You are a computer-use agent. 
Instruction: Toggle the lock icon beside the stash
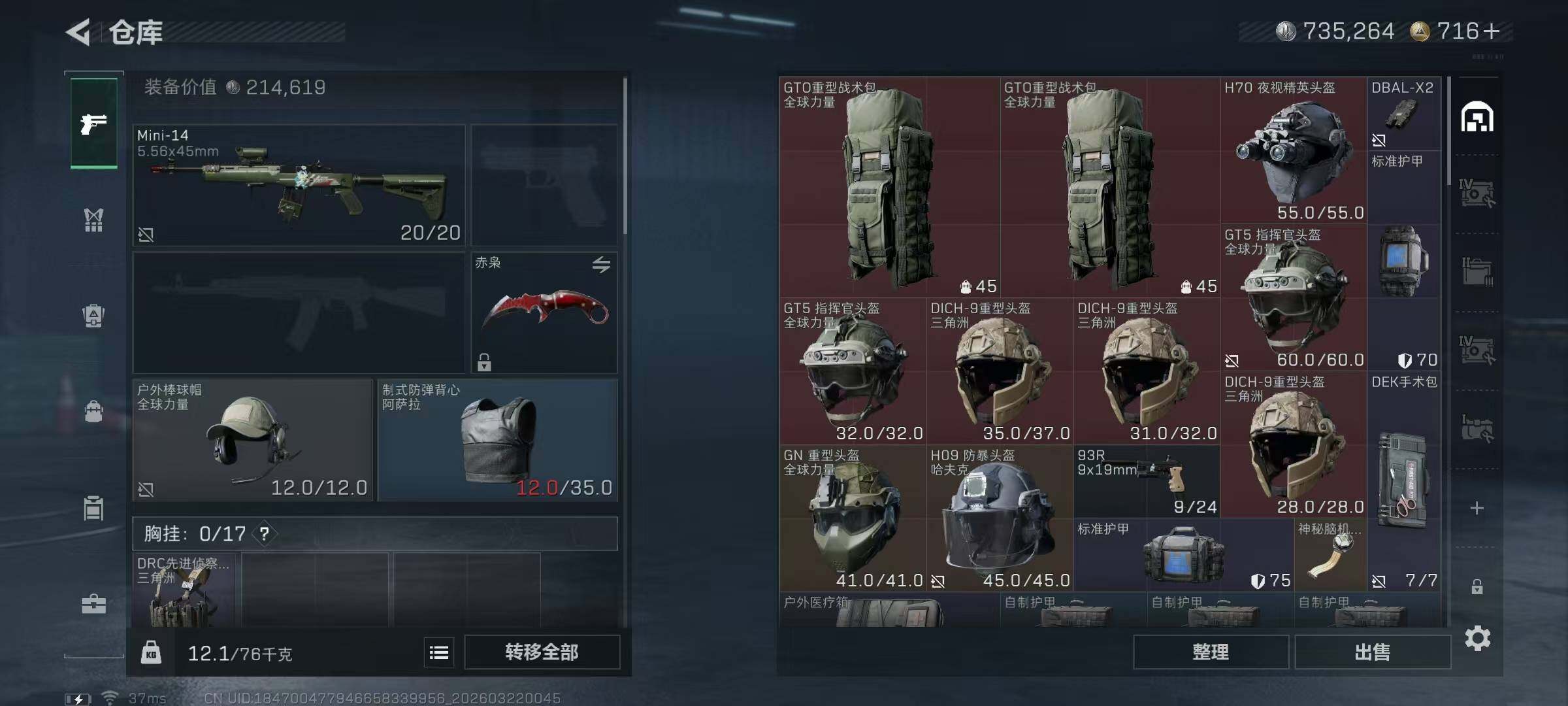tap(1477, 586)
